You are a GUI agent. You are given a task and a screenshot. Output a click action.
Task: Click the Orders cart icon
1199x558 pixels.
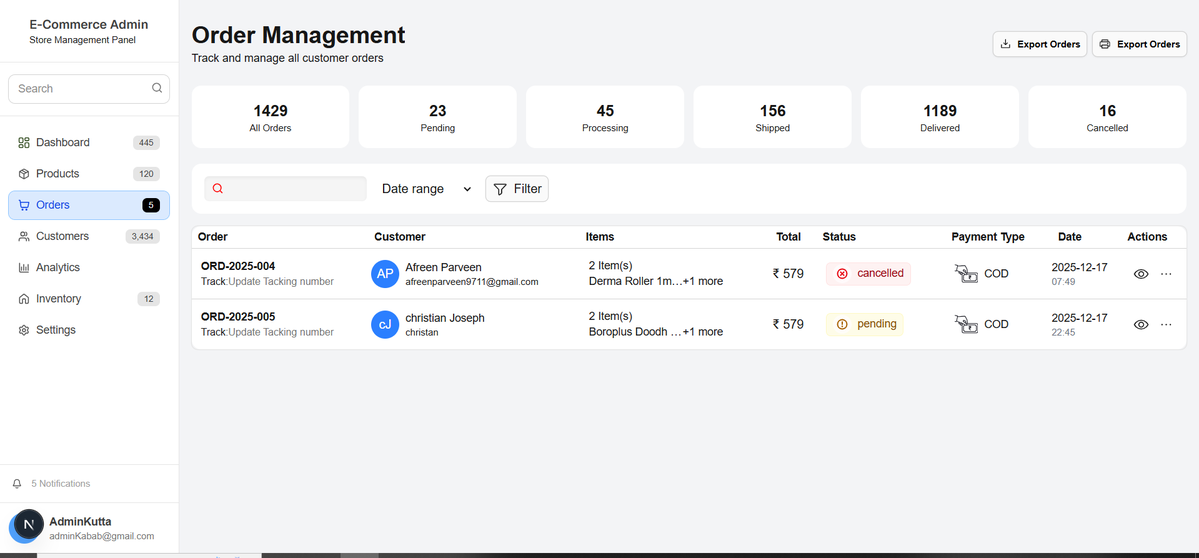pos(24,205)
